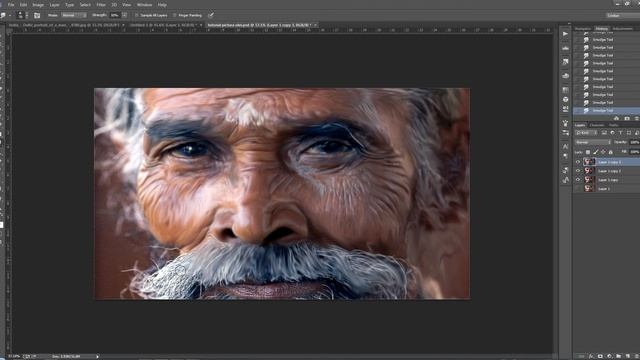Hide the Layer 1 copy 3 layer
The width and height of the screenshot is (640, 360).
click(578, 162)
